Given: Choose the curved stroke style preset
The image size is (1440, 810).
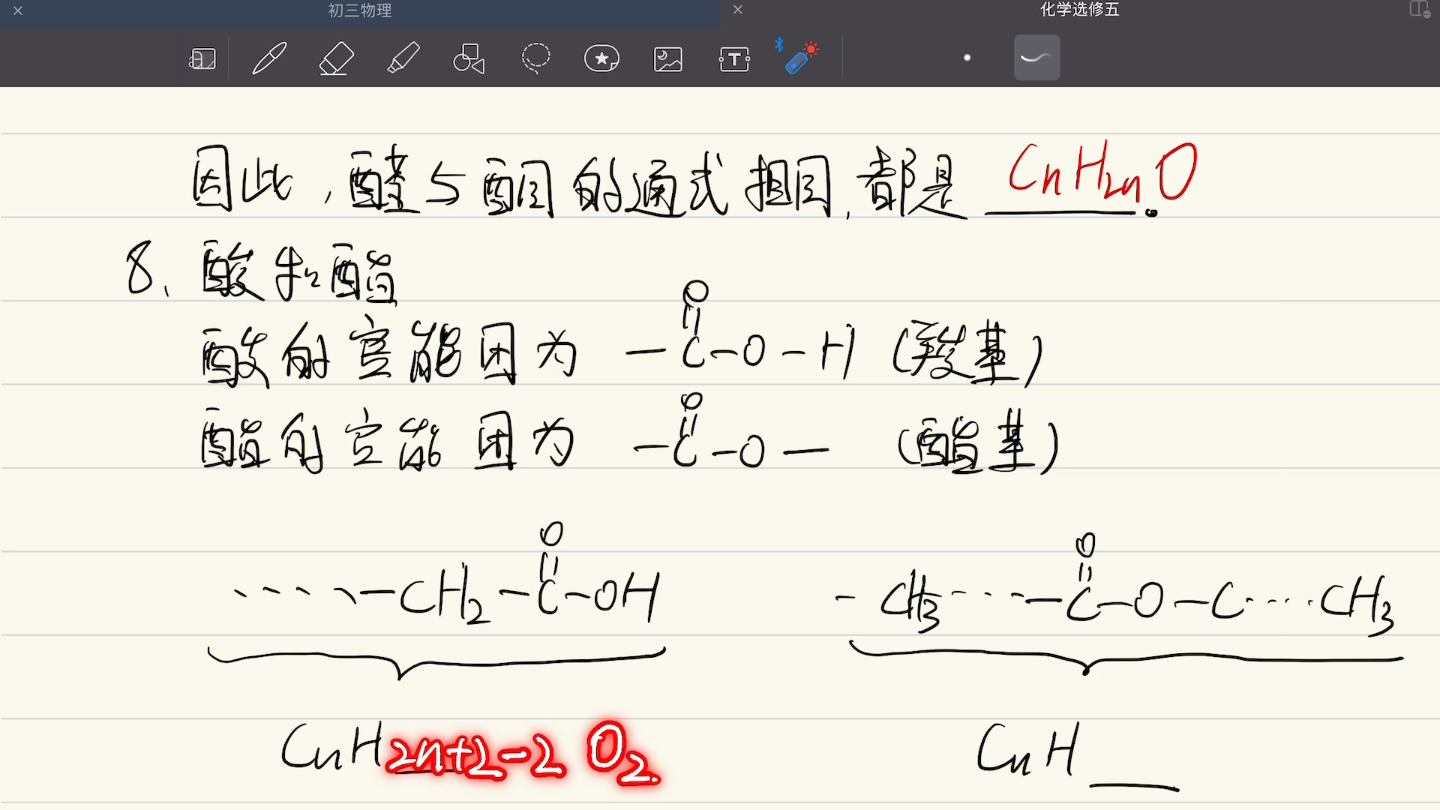Looking at the screenshot, I should pos(1037,57).
